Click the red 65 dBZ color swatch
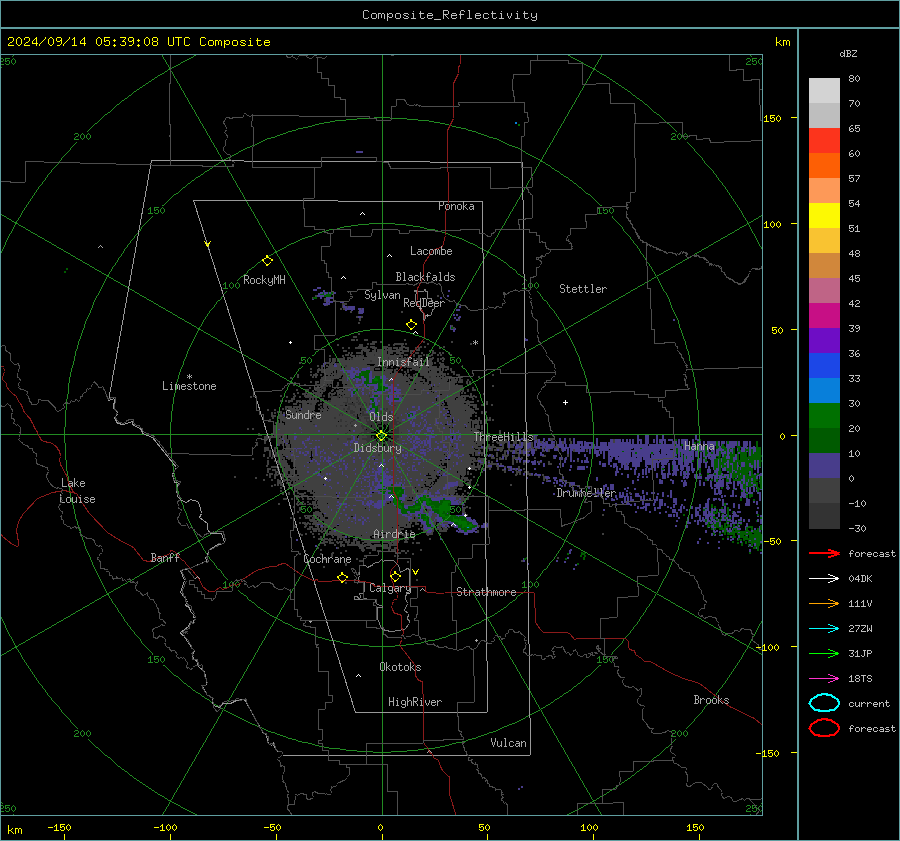Screen dimensions: 900x841 pos(824,140)
